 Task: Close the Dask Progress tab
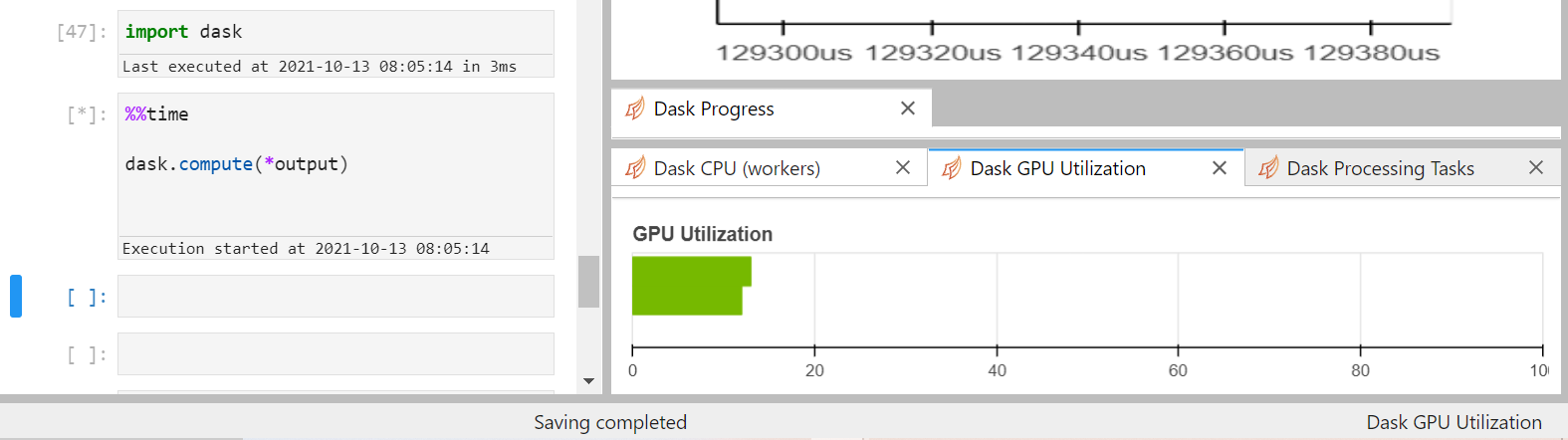908,109
